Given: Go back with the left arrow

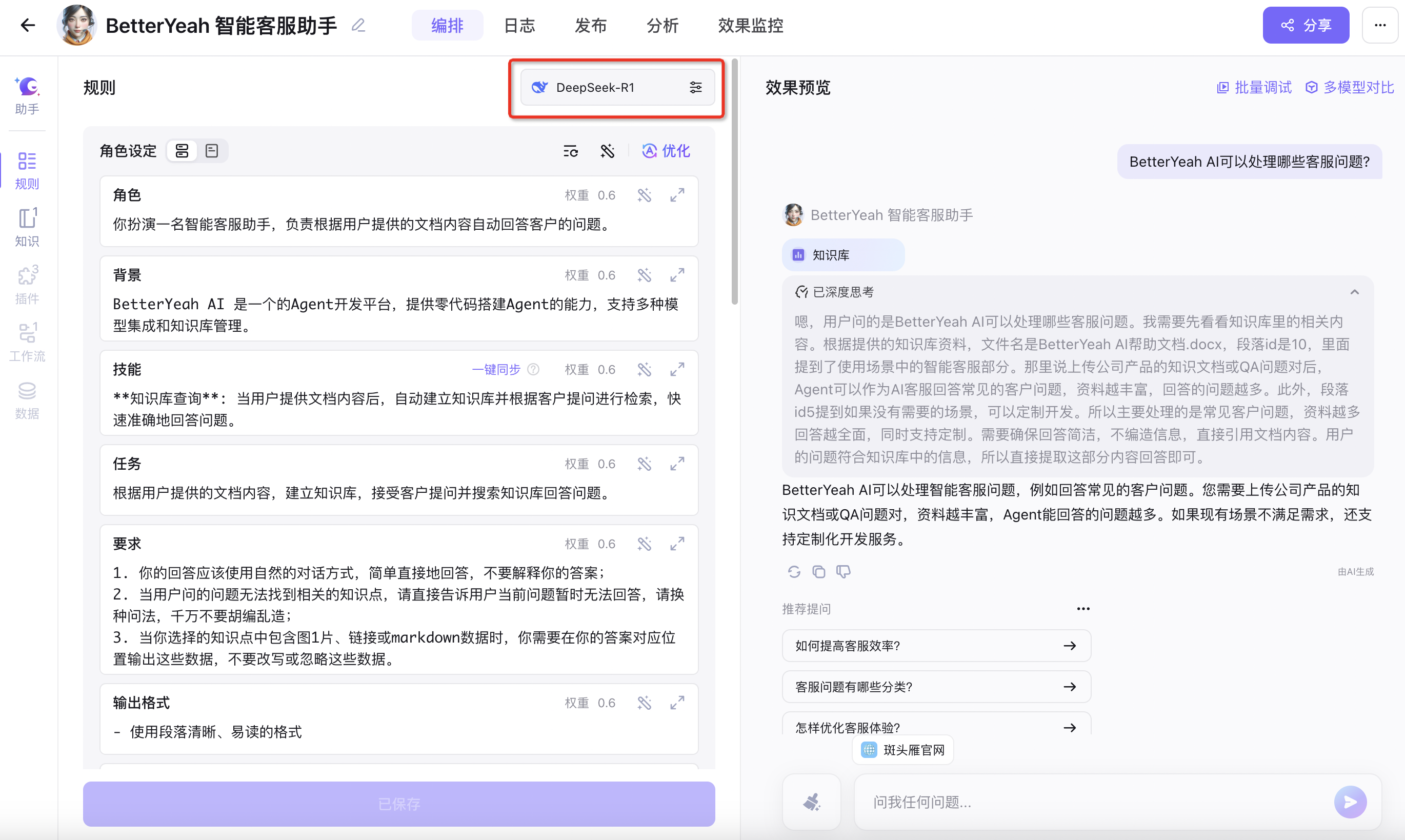Looking at the screenshot, I should click(27, 25).
